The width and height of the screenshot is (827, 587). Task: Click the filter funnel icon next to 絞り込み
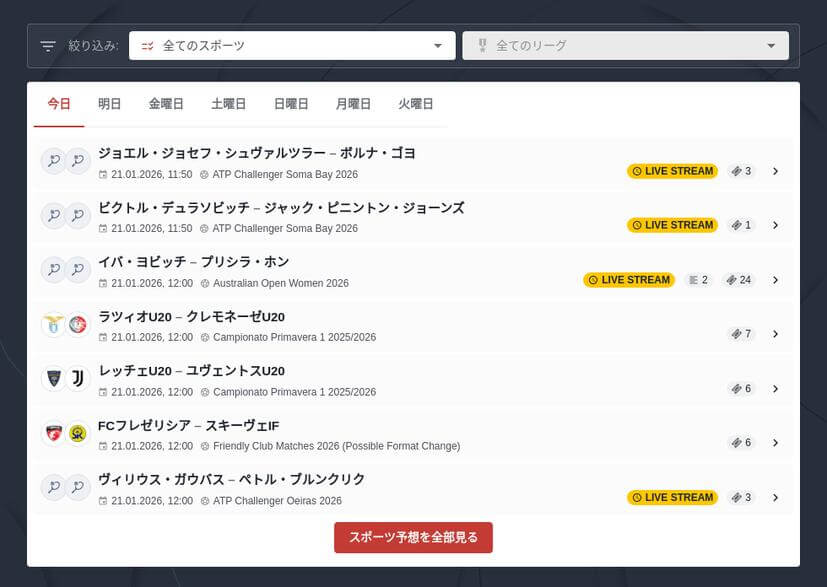[x=46, y=44]
